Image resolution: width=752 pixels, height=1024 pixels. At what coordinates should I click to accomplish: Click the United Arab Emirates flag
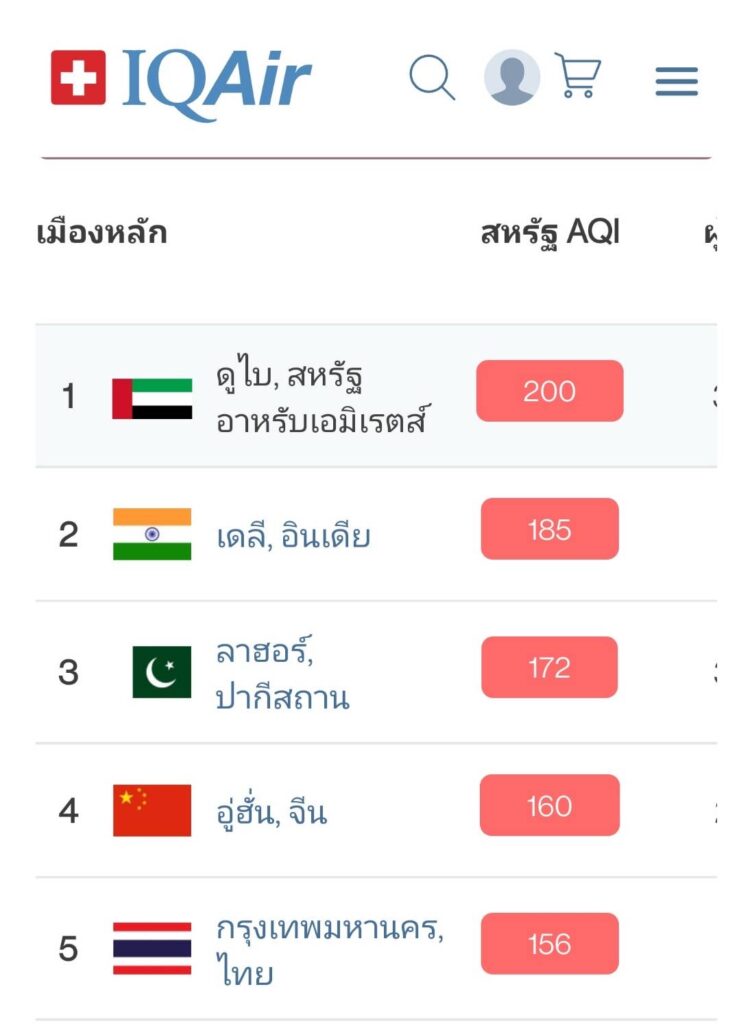pyautogui.click(x=152, y=398)
